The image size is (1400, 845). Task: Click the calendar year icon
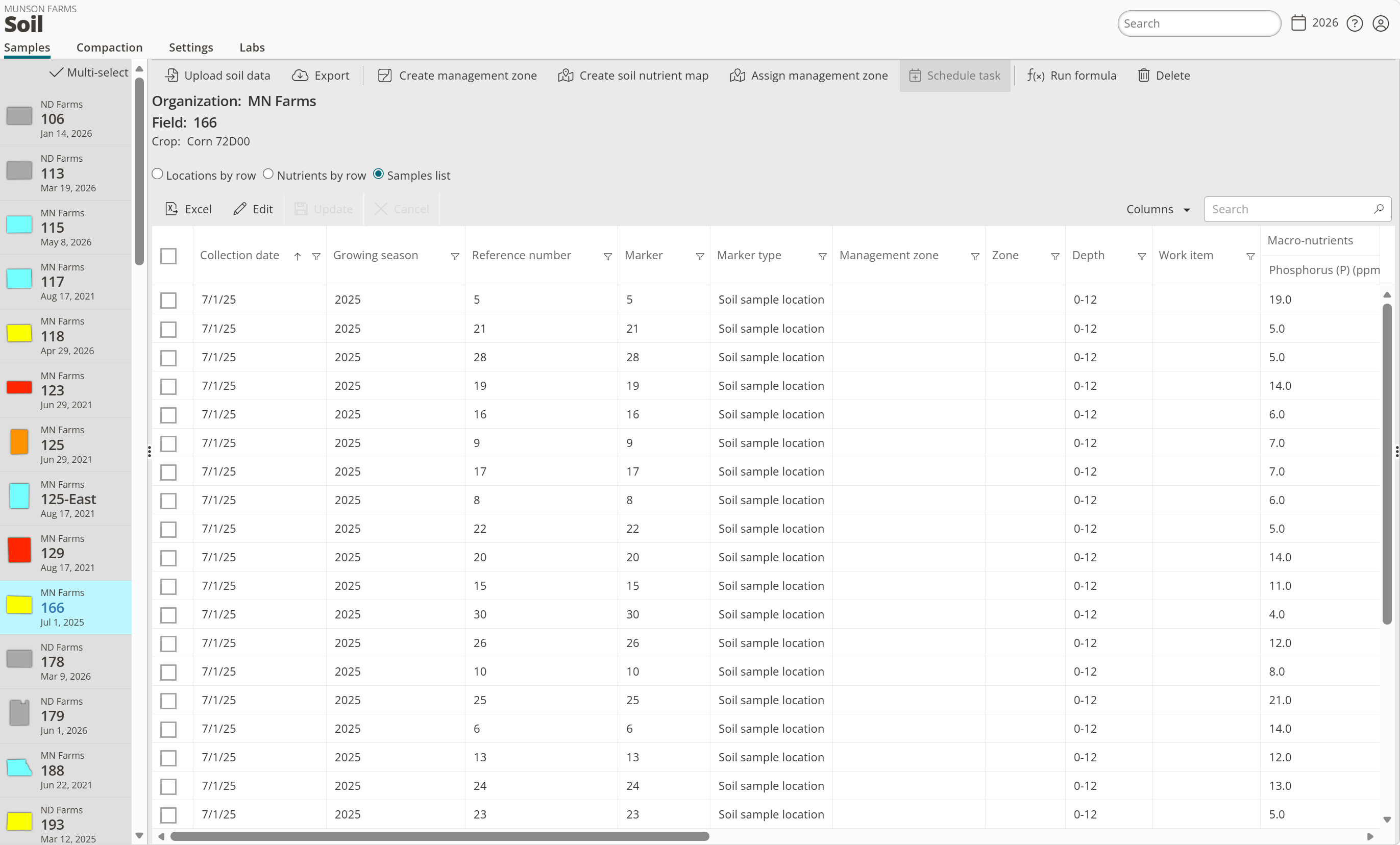(1298, 23)
